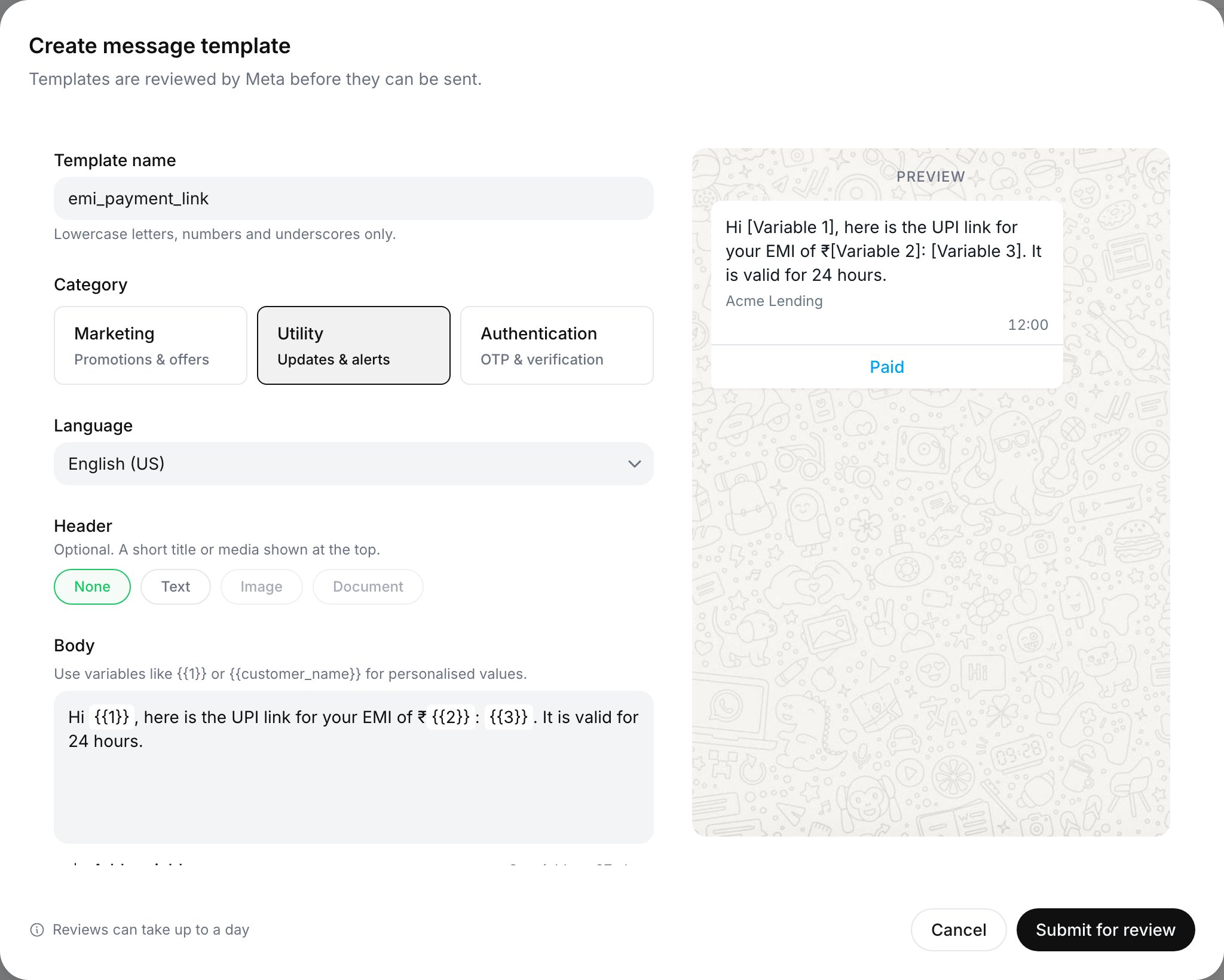
Task: Click the preview message bubble text
Action: pos(883,251)
